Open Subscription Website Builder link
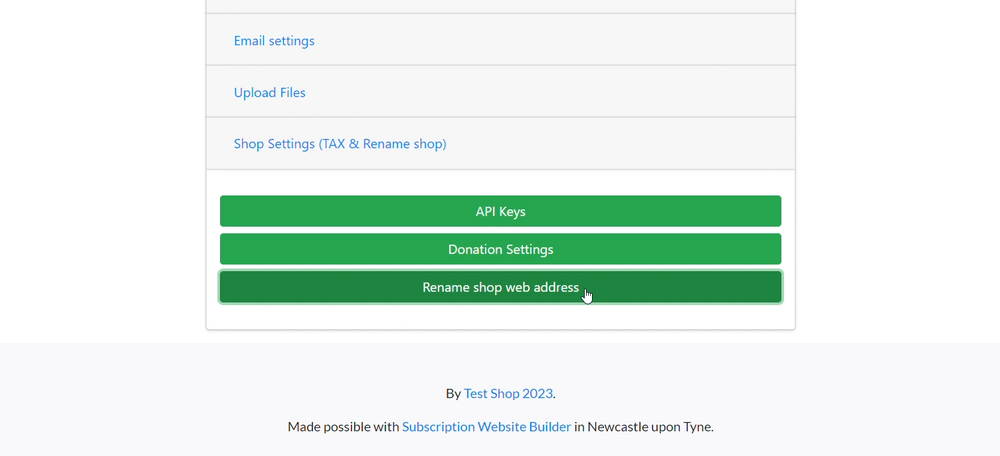Image resolution: width=1000 pixels, height=456 pixels. coord(487,427)
